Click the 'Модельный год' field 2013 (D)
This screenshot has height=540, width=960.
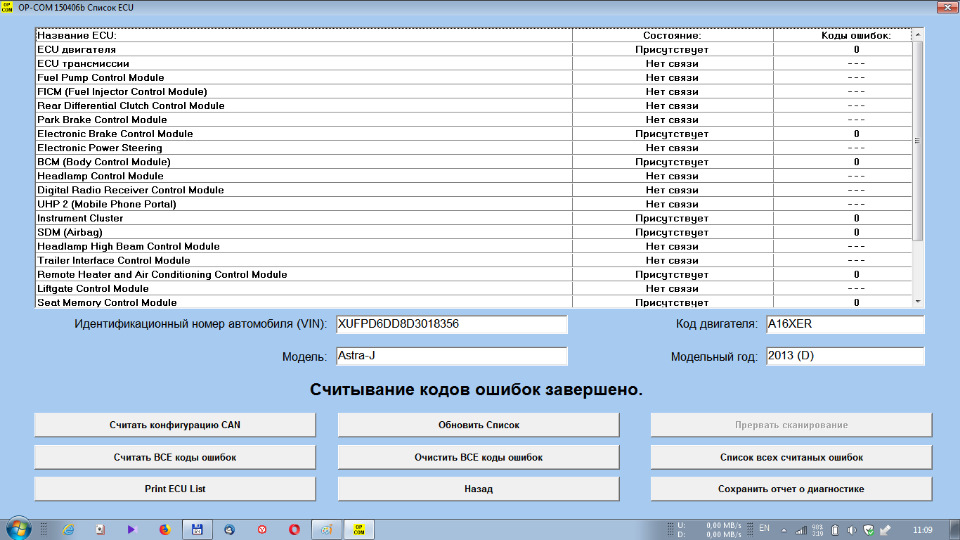(x=845, y=356)
